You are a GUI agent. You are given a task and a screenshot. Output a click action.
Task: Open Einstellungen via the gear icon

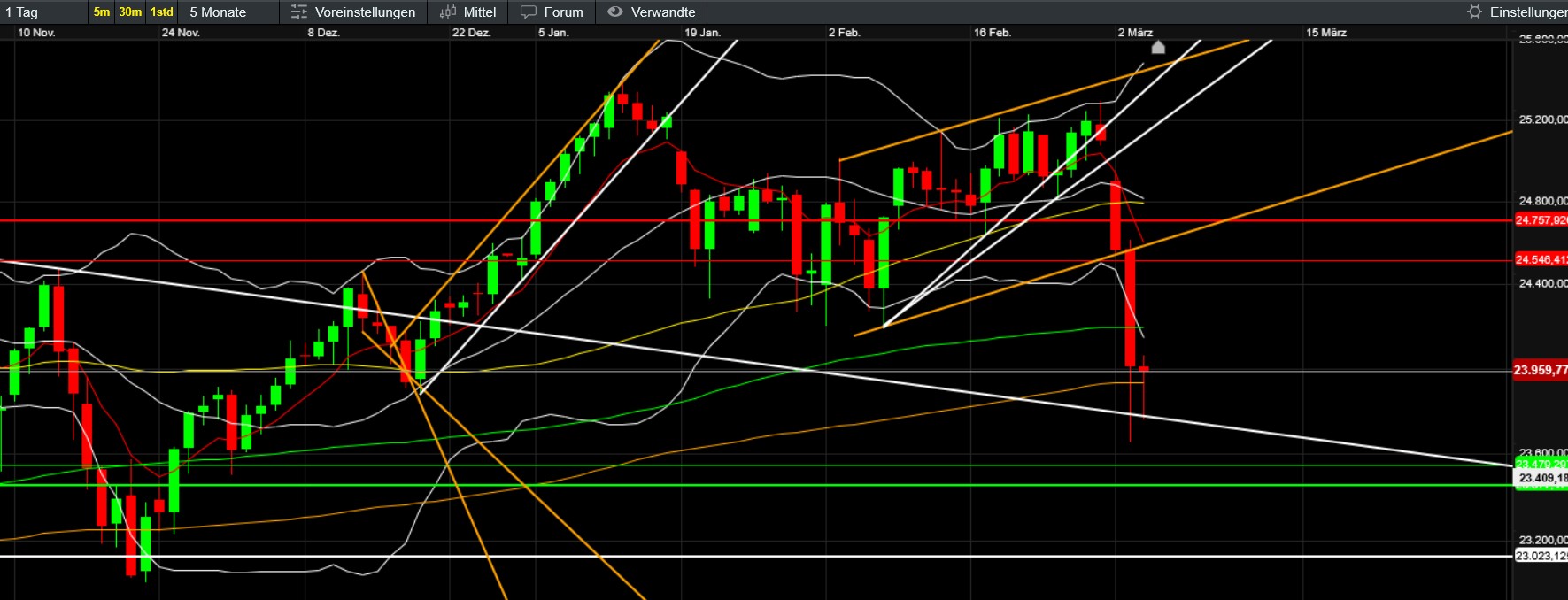(1474, 12)
